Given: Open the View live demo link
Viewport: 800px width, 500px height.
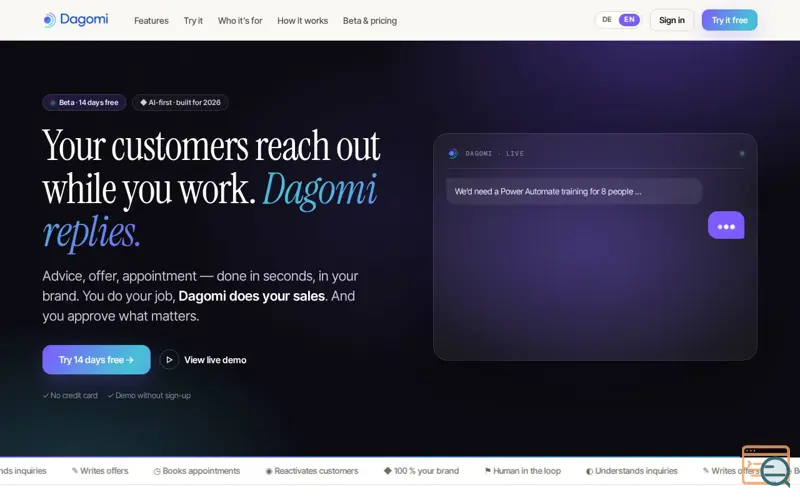Looking at the screenshot, I should [215, 360].
